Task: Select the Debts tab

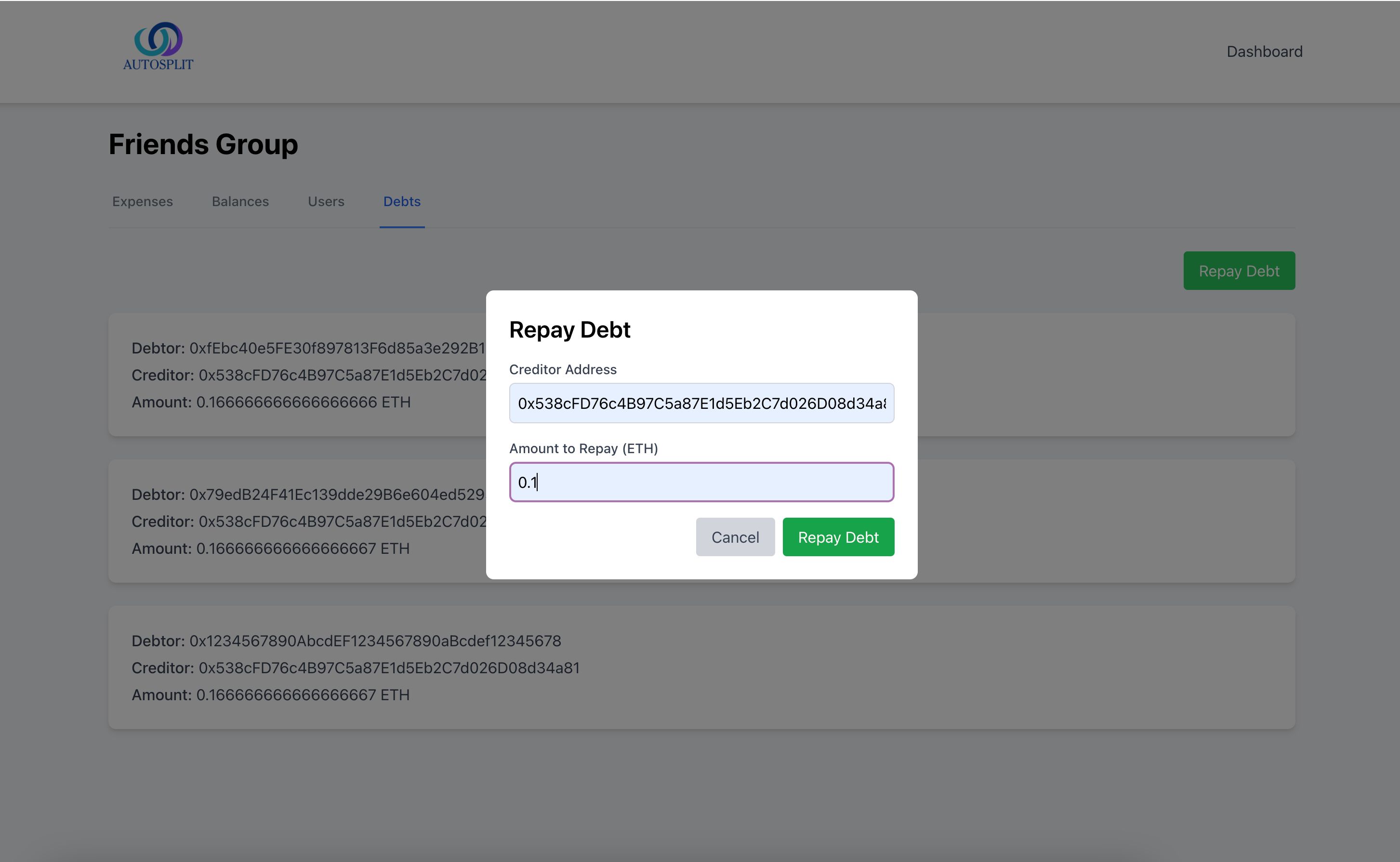Action: 401,201
